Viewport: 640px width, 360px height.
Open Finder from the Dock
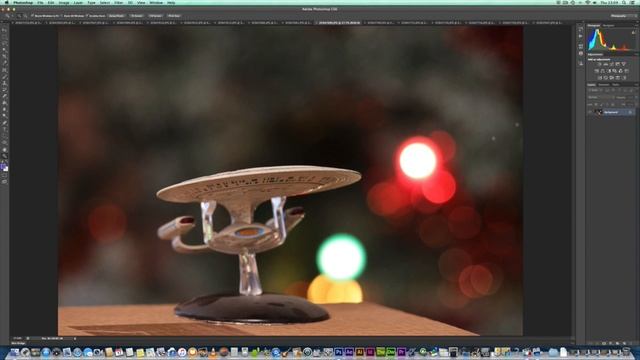click(14, 352)
